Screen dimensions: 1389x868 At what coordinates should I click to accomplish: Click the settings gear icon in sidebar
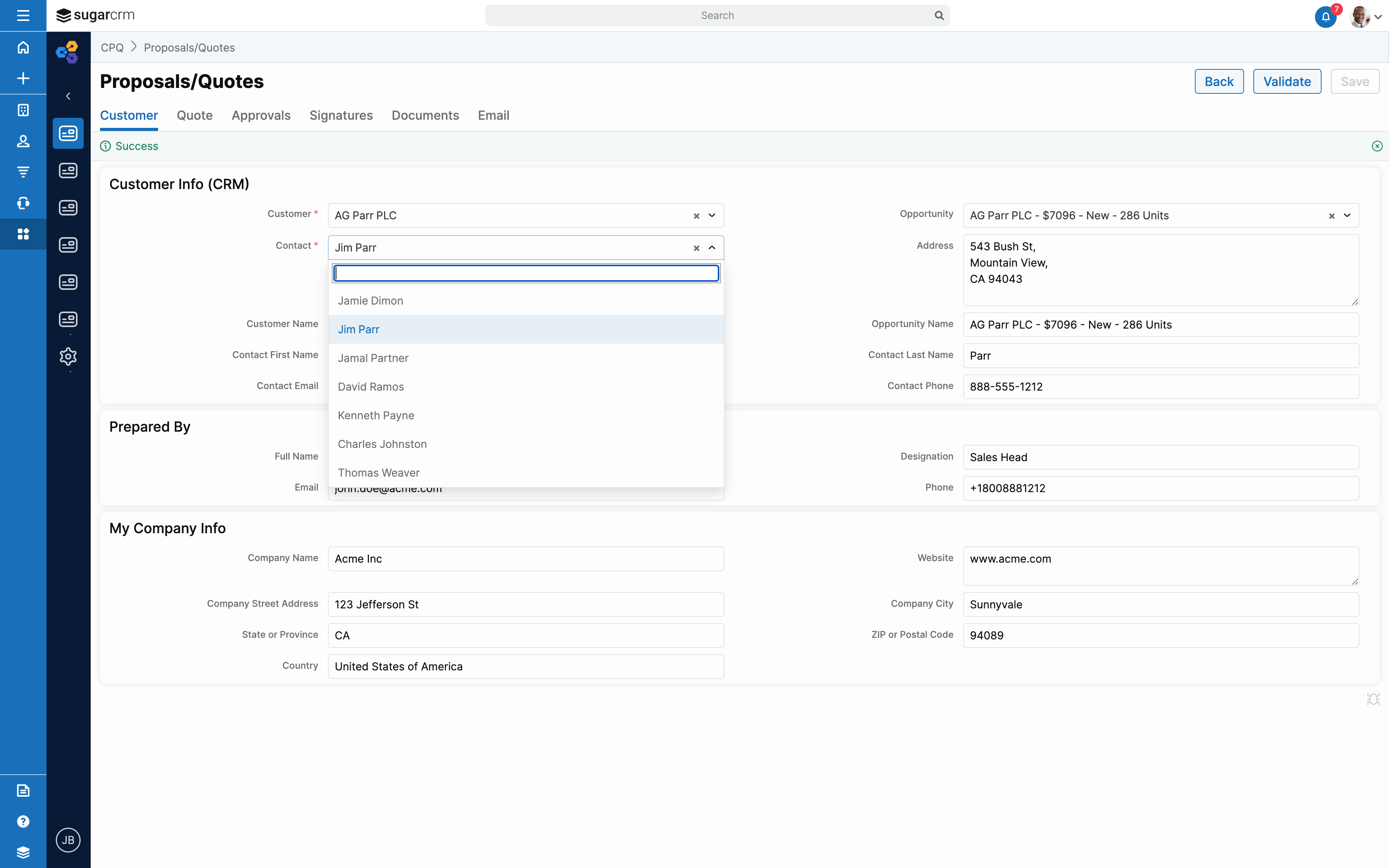pyautogui.click(x=68, y=356)
